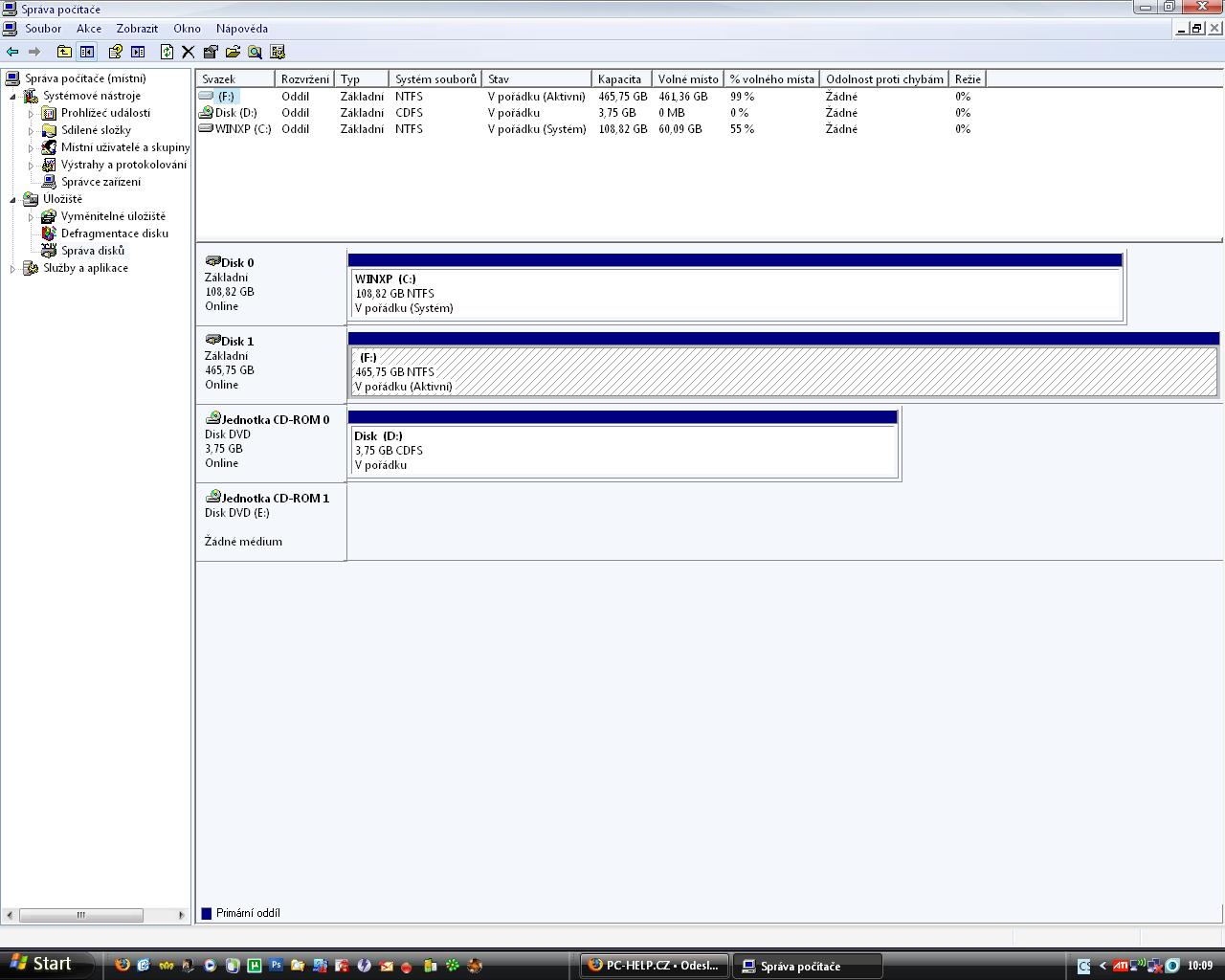Click the help icon in the toolbar
Viewport: 1225px width, 980px height.
tap(115, 52)
